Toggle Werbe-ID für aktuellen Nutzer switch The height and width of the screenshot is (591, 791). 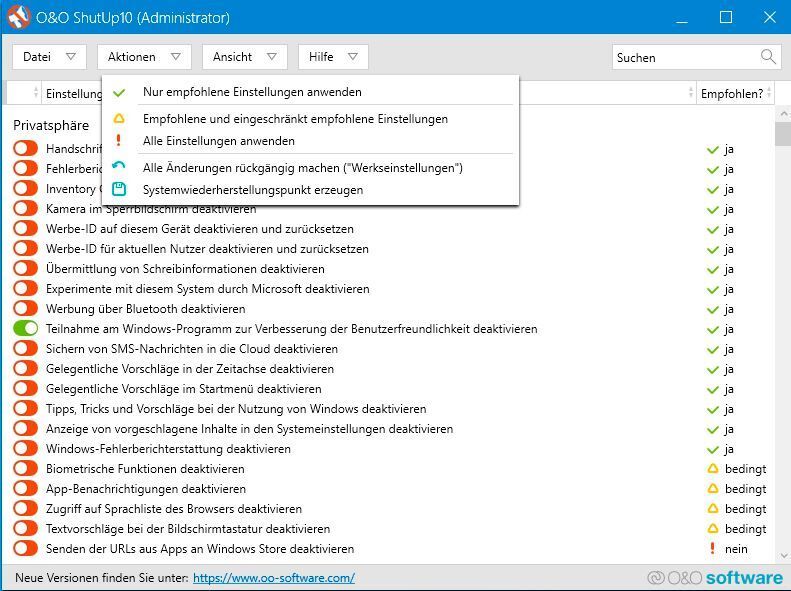[26, 249]
